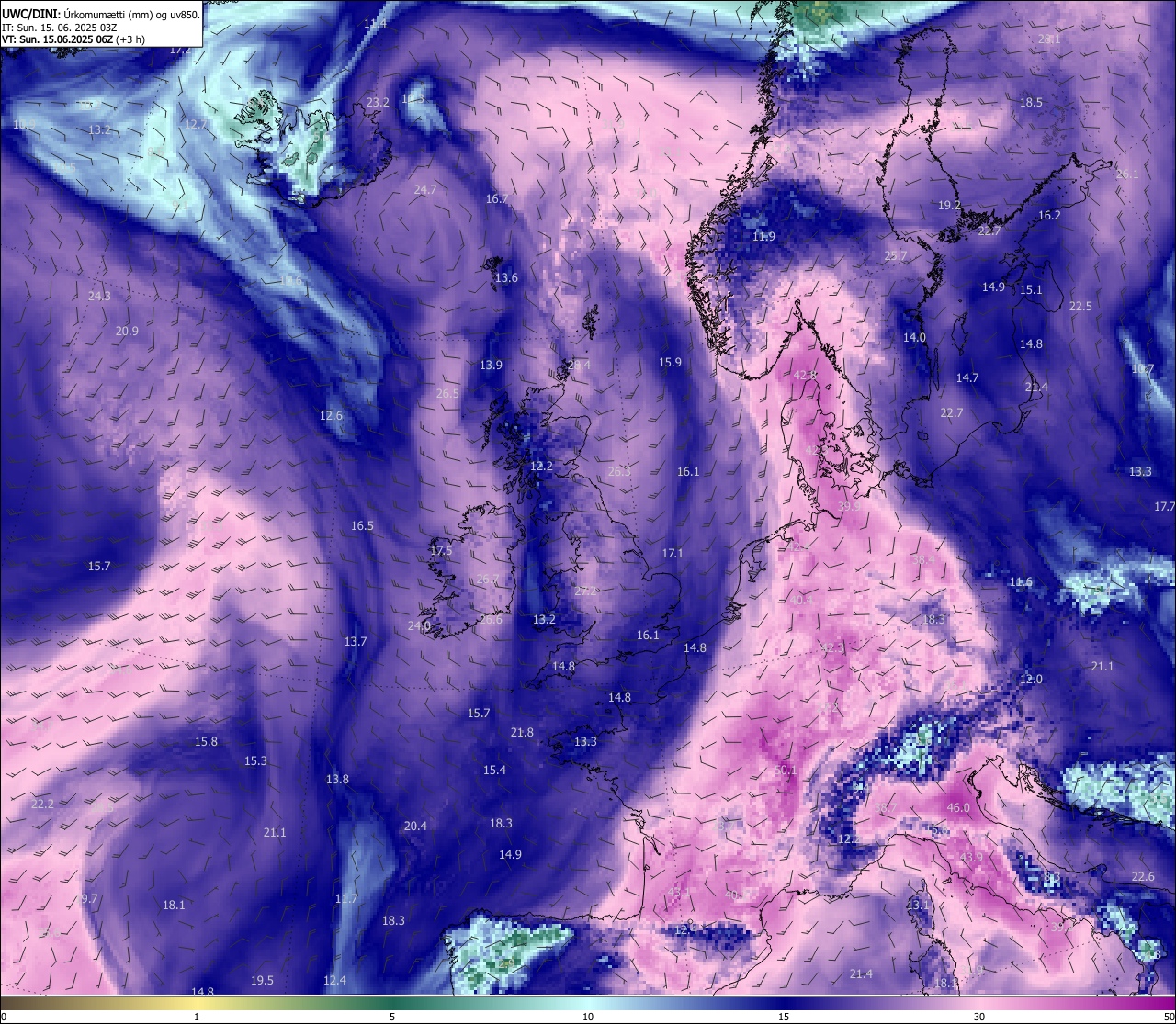Screen dimensions: 1176x1024
Task: Select the 42.3 value over Germany
Action: pyautogui.click(x=831, y=648)
